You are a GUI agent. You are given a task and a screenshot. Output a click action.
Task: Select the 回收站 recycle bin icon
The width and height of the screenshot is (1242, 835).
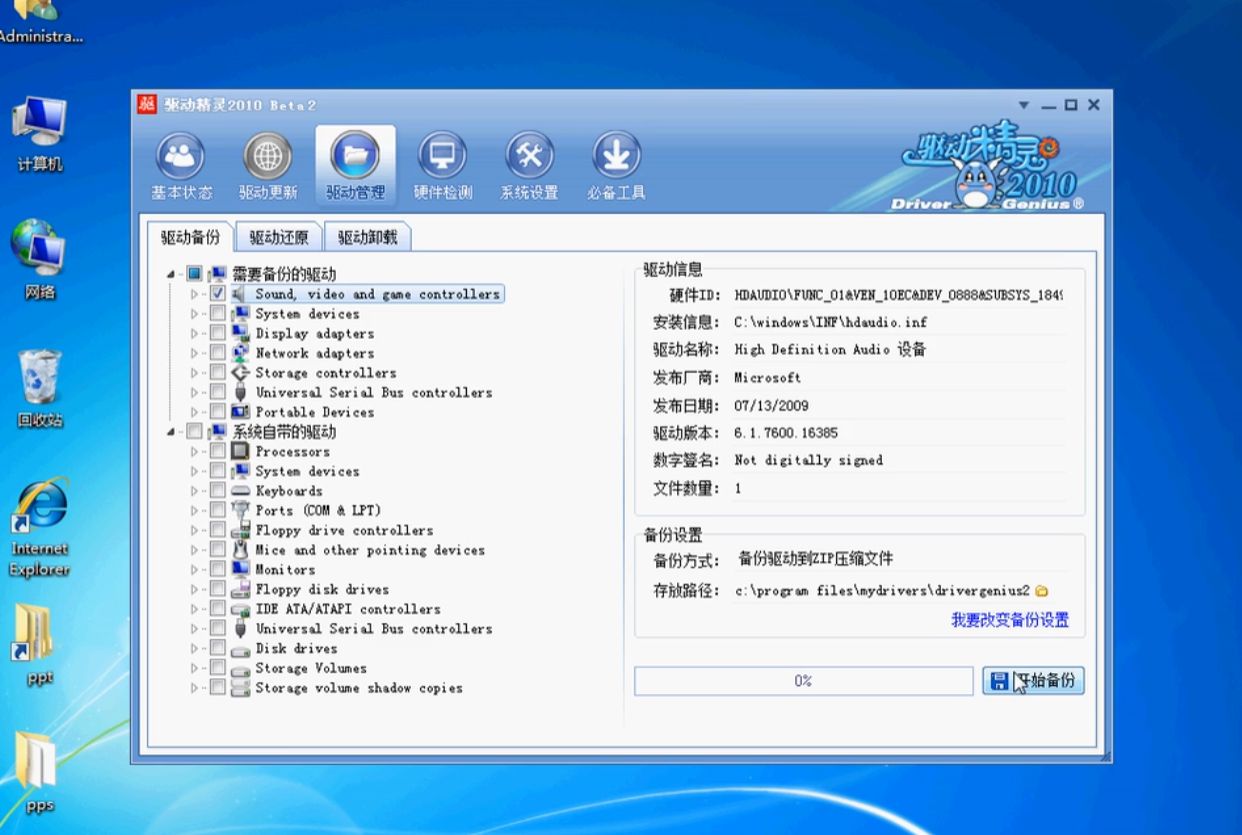pyautogui.click(x=40, y=377)
